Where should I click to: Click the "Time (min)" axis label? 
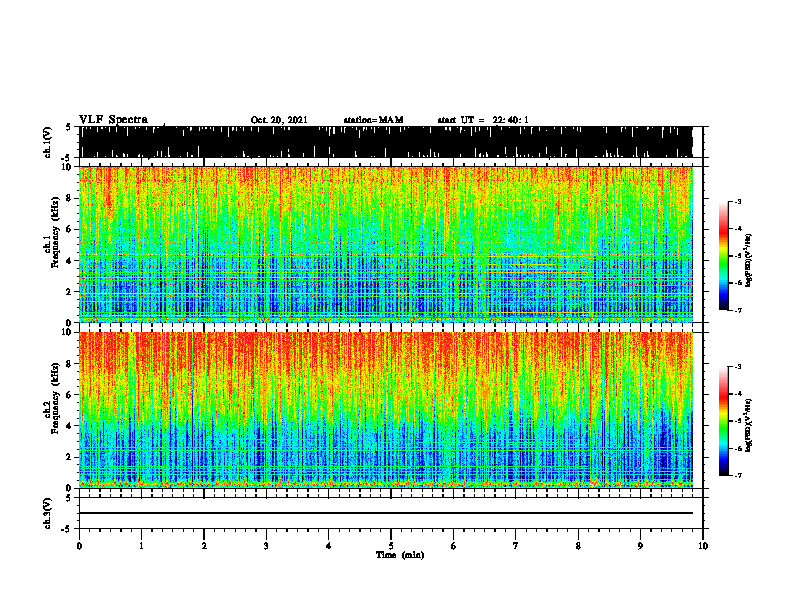click(x=400, y=555)
